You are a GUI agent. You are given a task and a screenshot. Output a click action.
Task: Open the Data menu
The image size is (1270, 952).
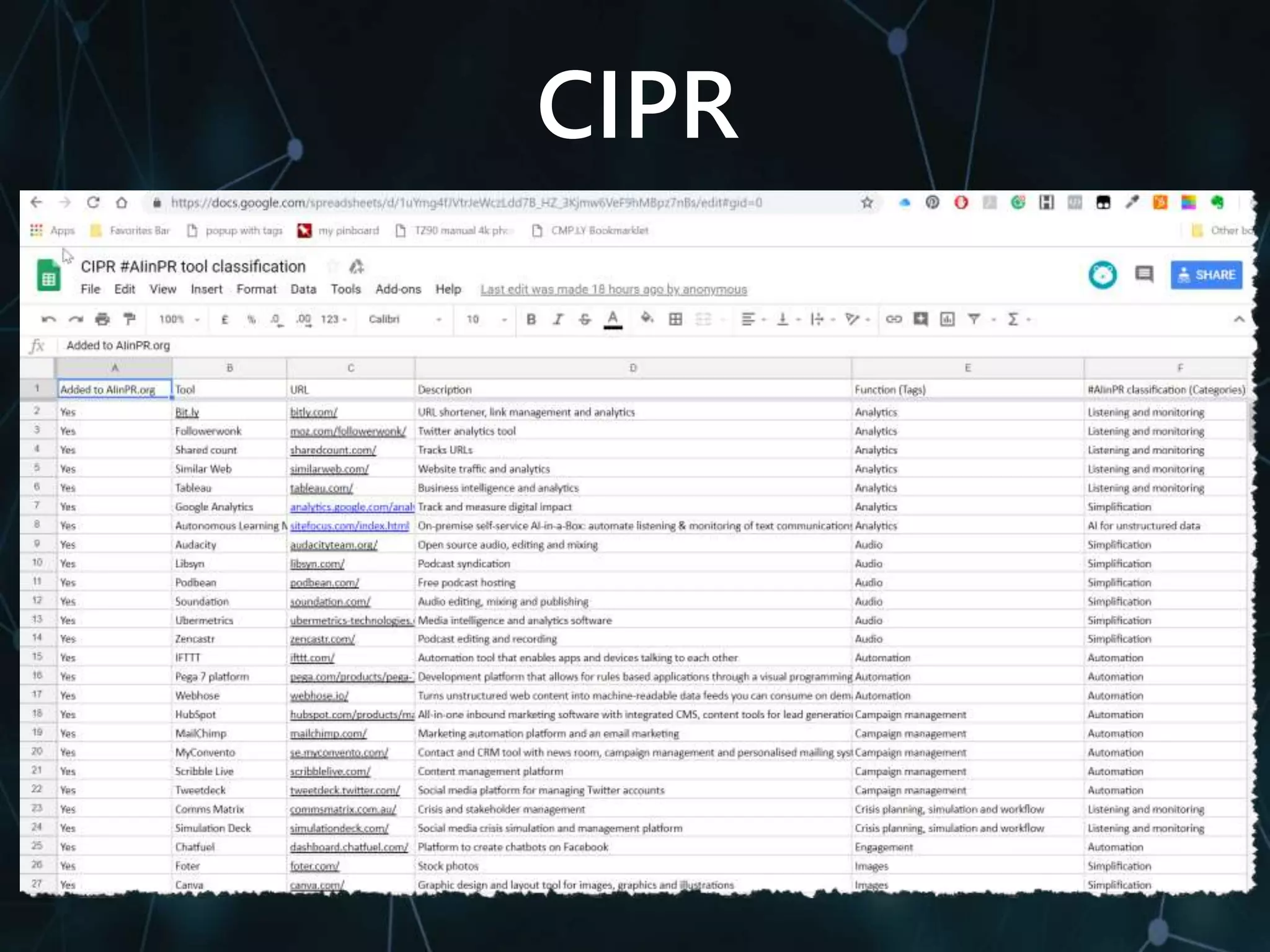(303, 289)
